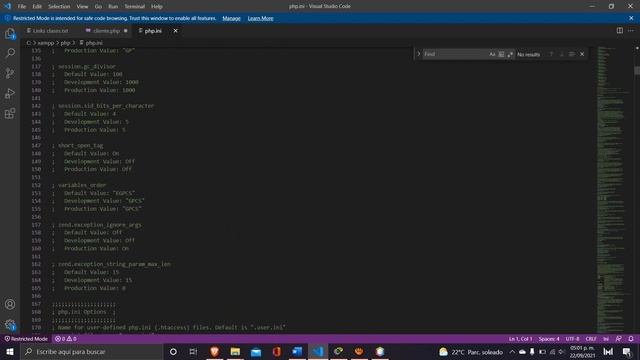Image resolution: width=640 pixels, height=360 pixels.
Task: Open the Source Control view
Action: click(10, 73)
